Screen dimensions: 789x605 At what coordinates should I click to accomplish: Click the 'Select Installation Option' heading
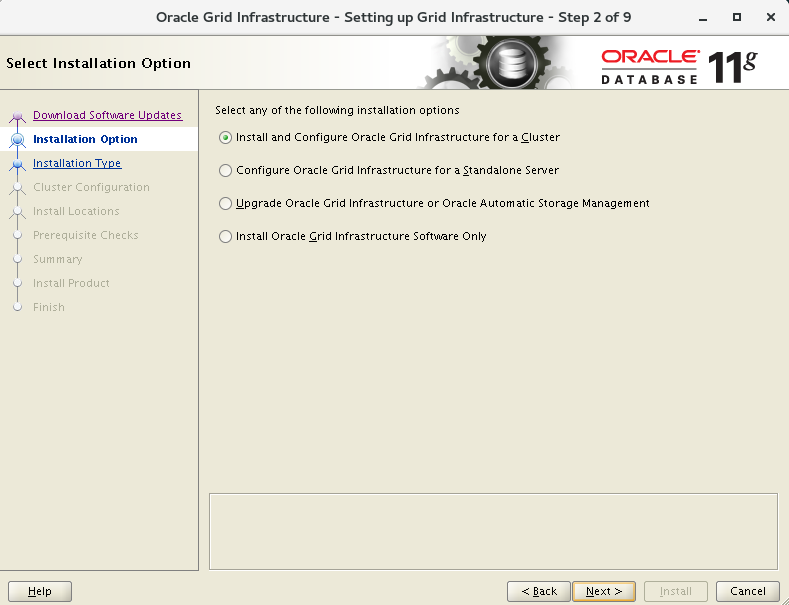(99, 63)
